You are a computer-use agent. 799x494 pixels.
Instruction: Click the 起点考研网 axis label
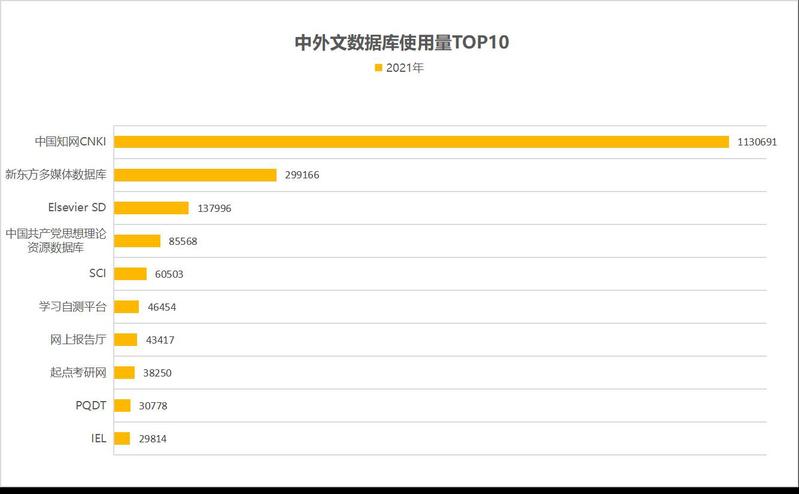(x=78, y=373)
